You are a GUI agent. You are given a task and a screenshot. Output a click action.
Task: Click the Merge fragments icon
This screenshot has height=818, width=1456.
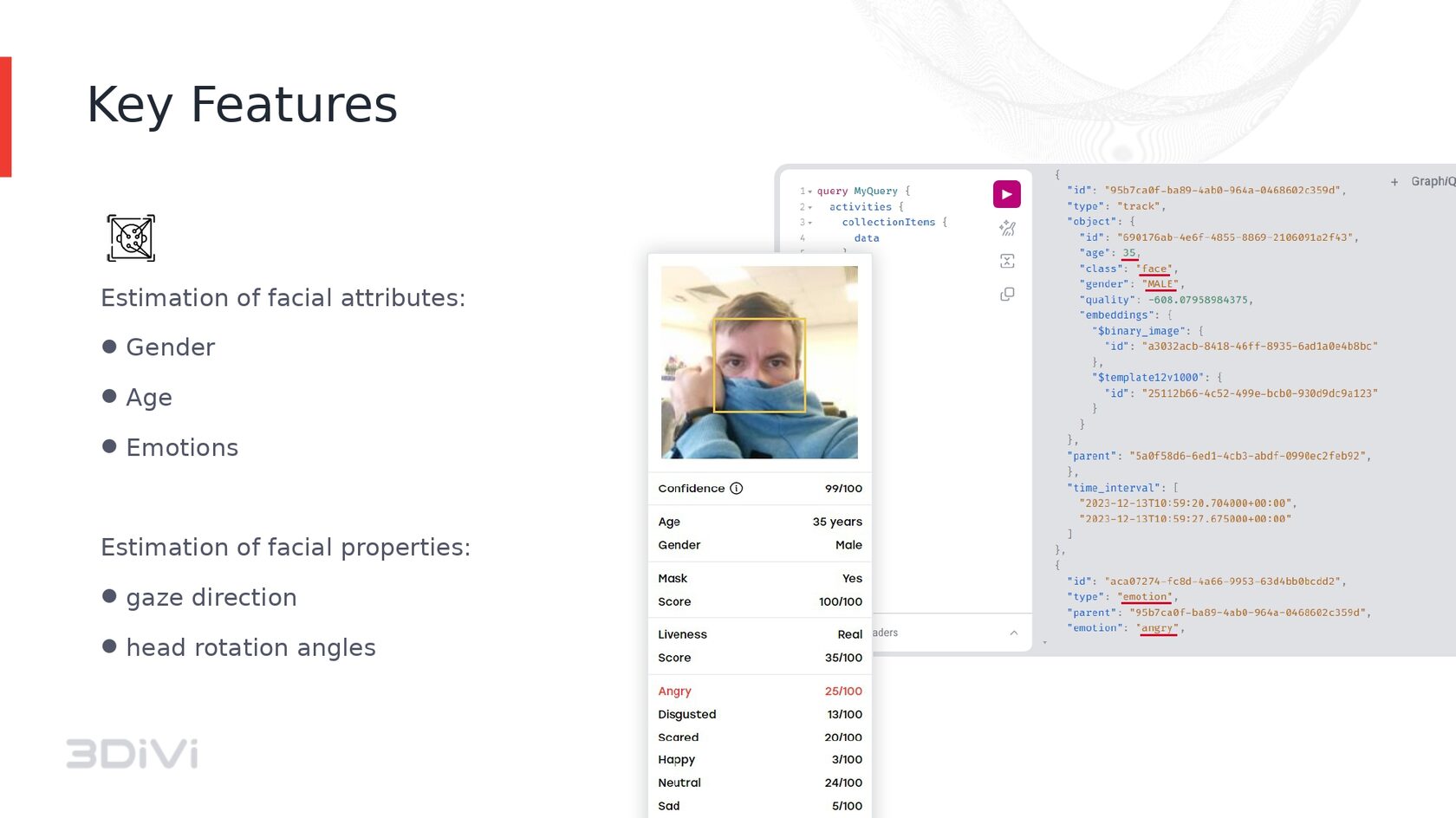tap(1007, 261)
